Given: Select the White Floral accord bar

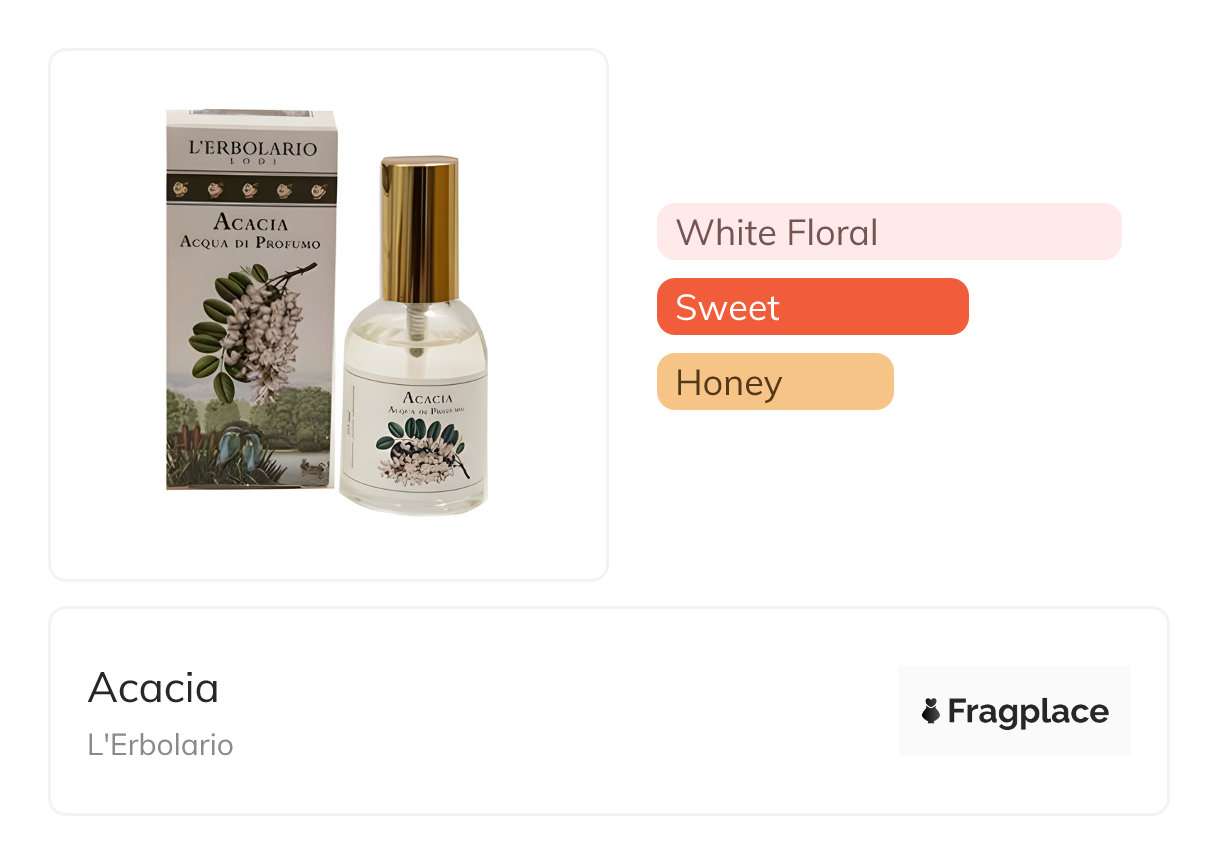Looking at the screenshot, I should (888, 232).
